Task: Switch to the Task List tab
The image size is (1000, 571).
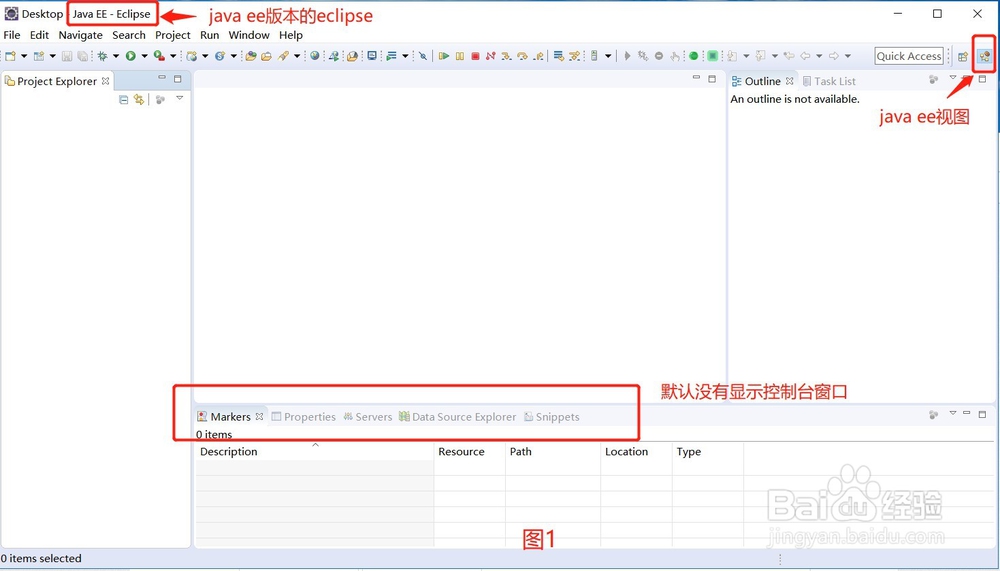Action: tap(829, 81)
